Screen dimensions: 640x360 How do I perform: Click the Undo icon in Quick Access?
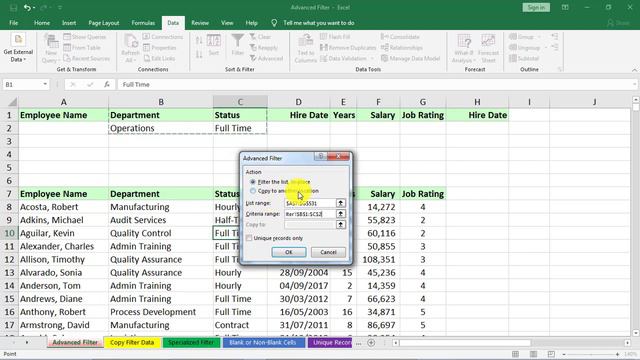tap(27, 7)
